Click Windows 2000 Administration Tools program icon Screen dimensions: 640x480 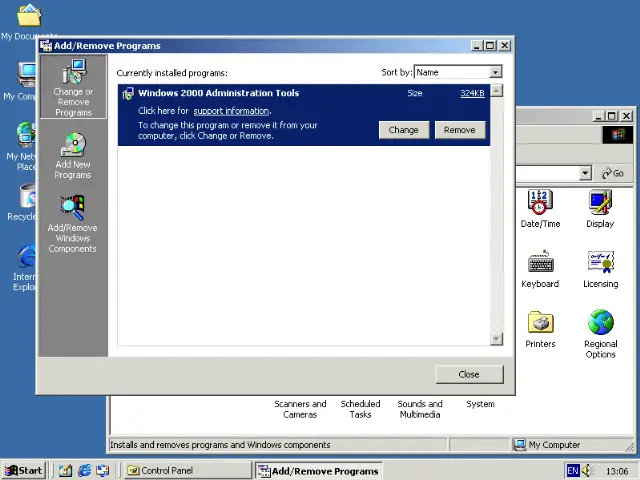128,93
